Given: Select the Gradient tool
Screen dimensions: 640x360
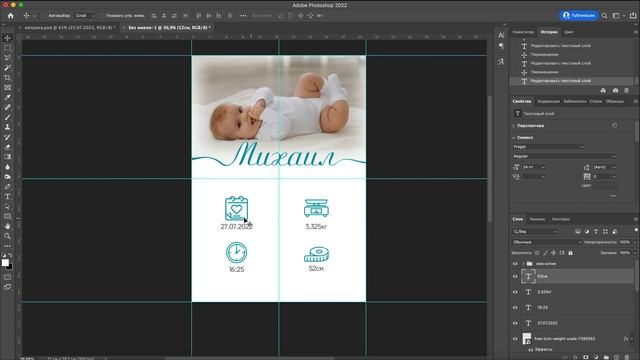Looking at the screenshot, I should tap(7, 157).
